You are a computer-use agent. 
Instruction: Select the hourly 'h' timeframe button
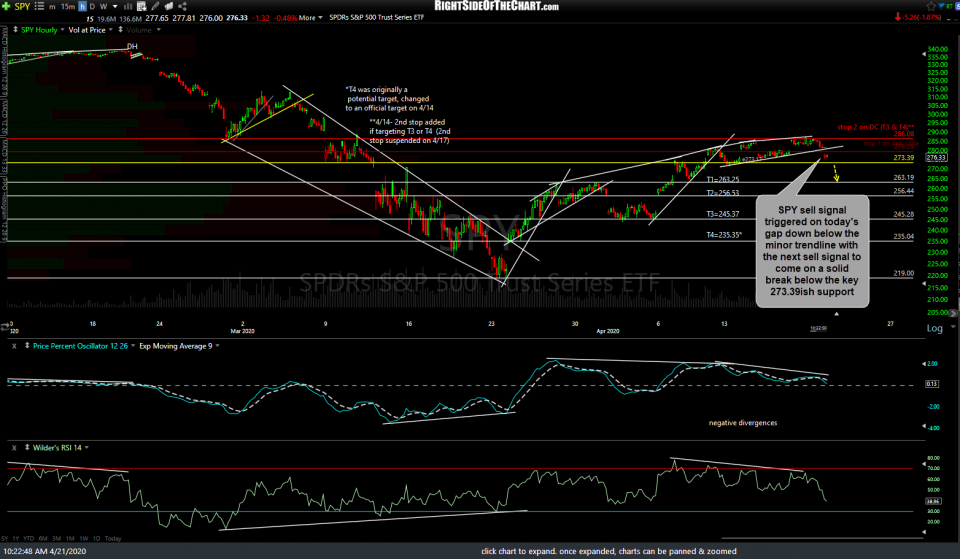pyautogui.click(x=82, y=6)
